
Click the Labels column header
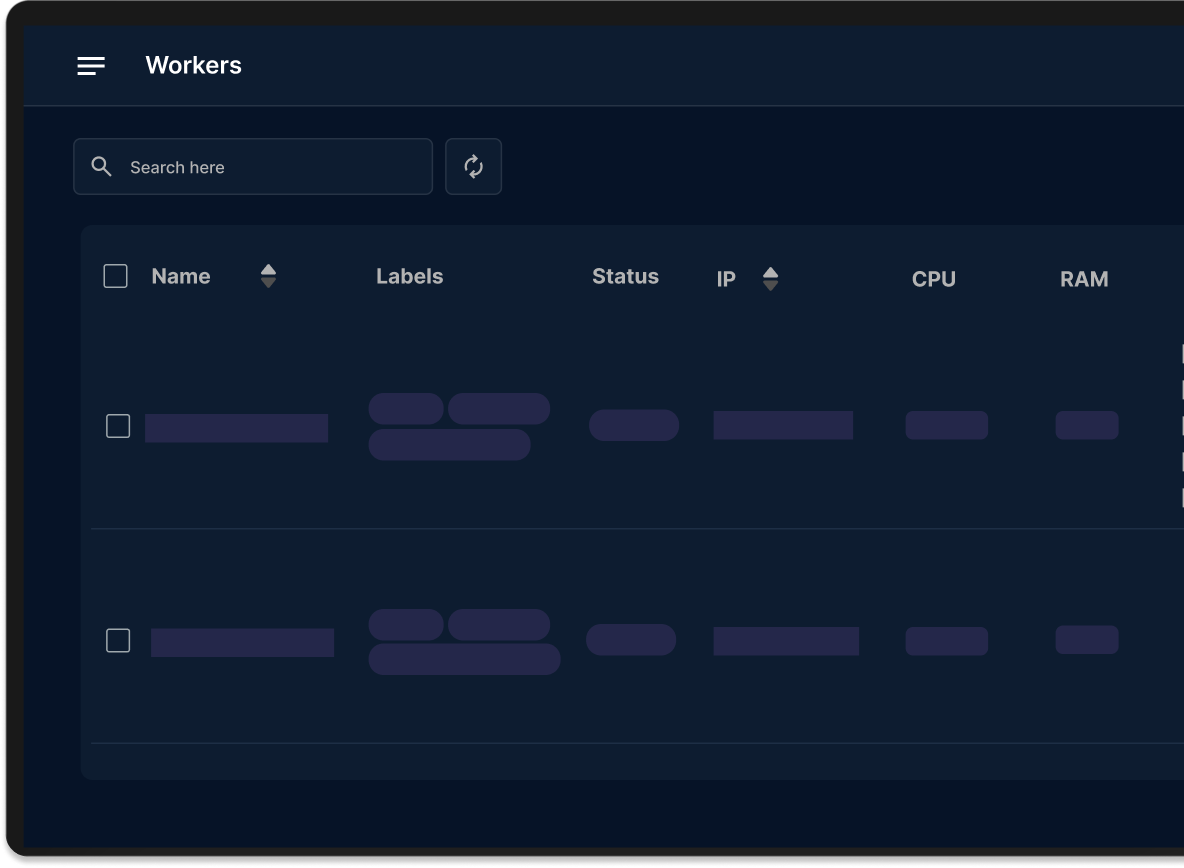click(409, 277)
